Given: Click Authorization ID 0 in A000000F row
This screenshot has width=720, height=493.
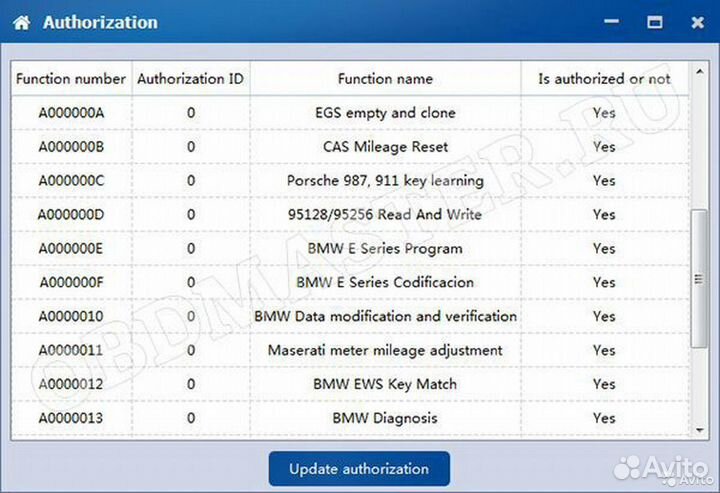Looking at the screenshot, I should (x=191, y=282).
